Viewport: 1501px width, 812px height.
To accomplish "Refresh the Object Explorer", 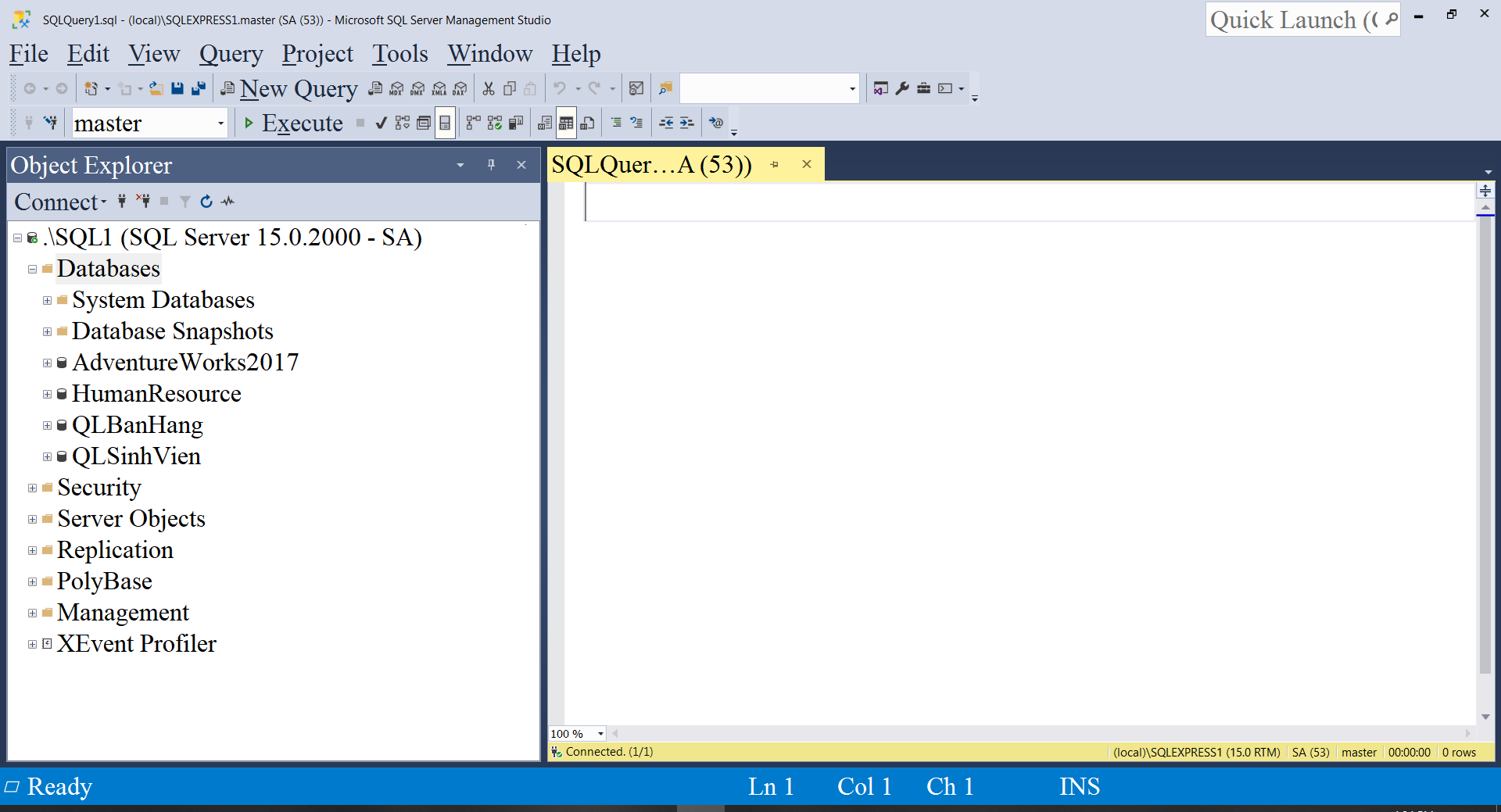I will (x=206, y=202).
